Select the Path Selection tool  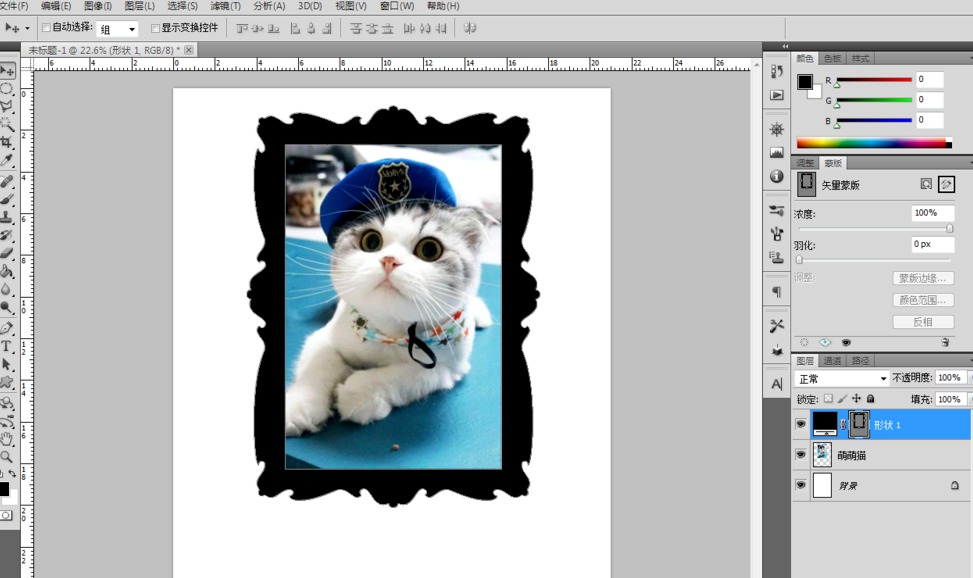click(7, 364)
